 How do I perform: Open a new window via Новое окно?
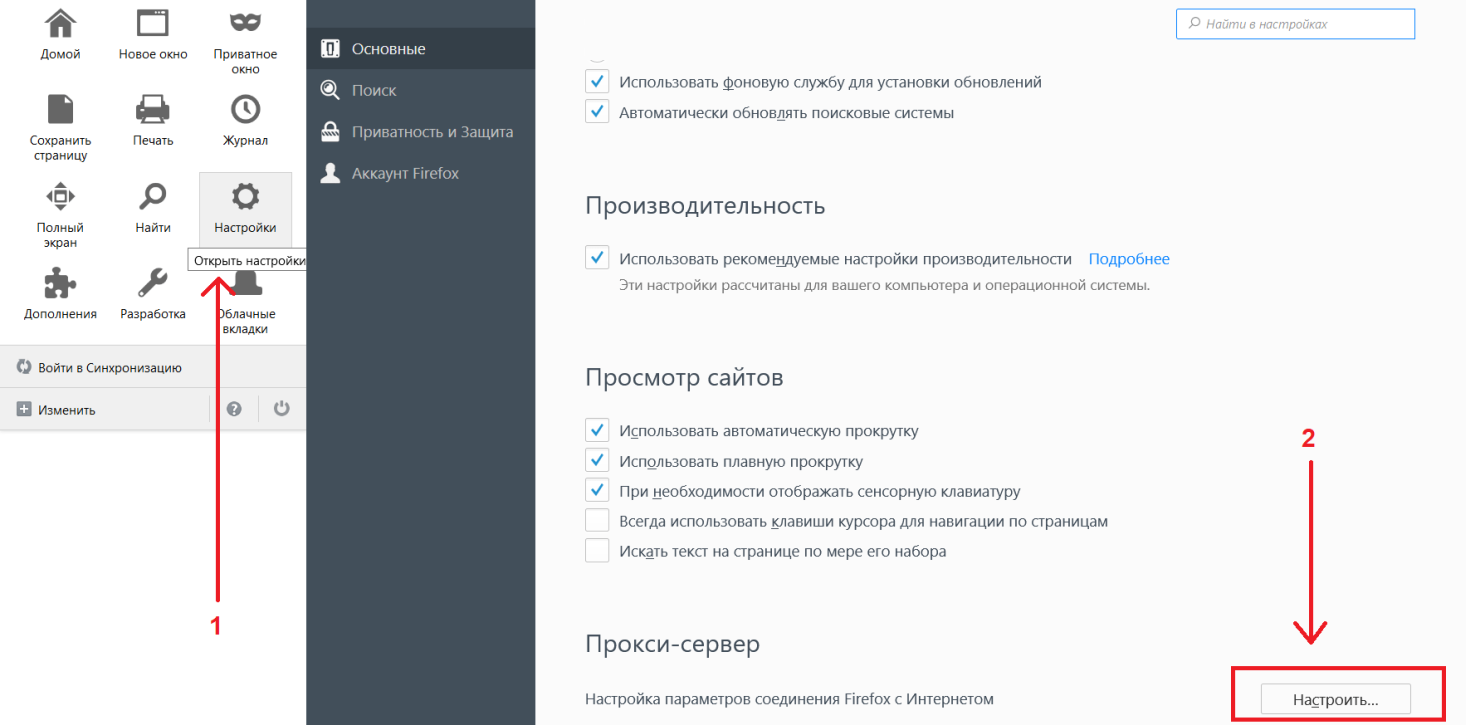pyautogui.click(x=153, y=32)
